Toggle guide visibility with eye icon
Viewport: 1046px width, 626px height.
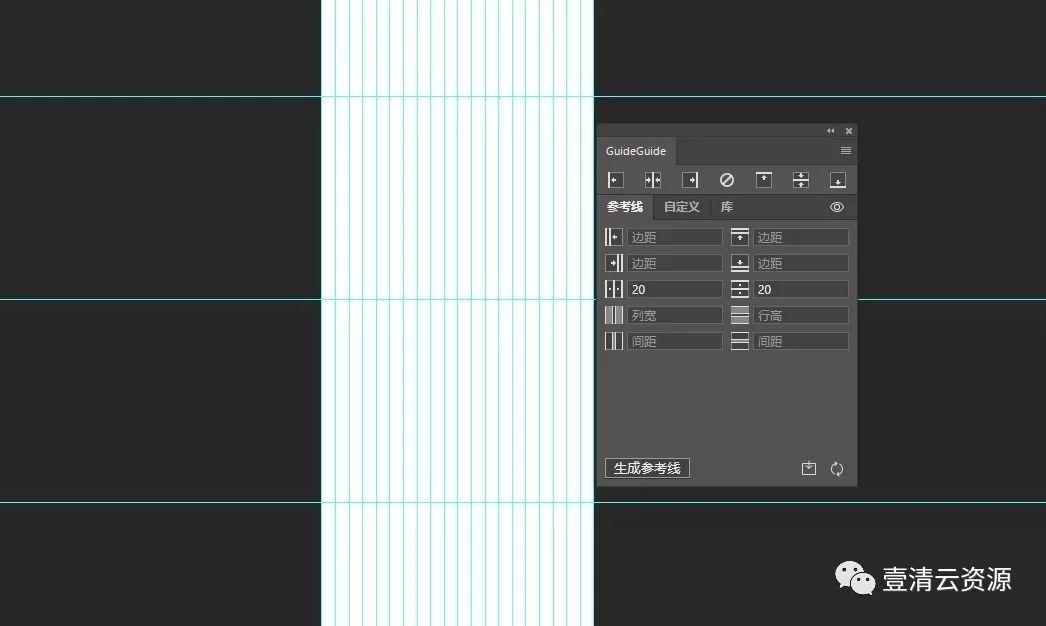(x=837, y=207)
